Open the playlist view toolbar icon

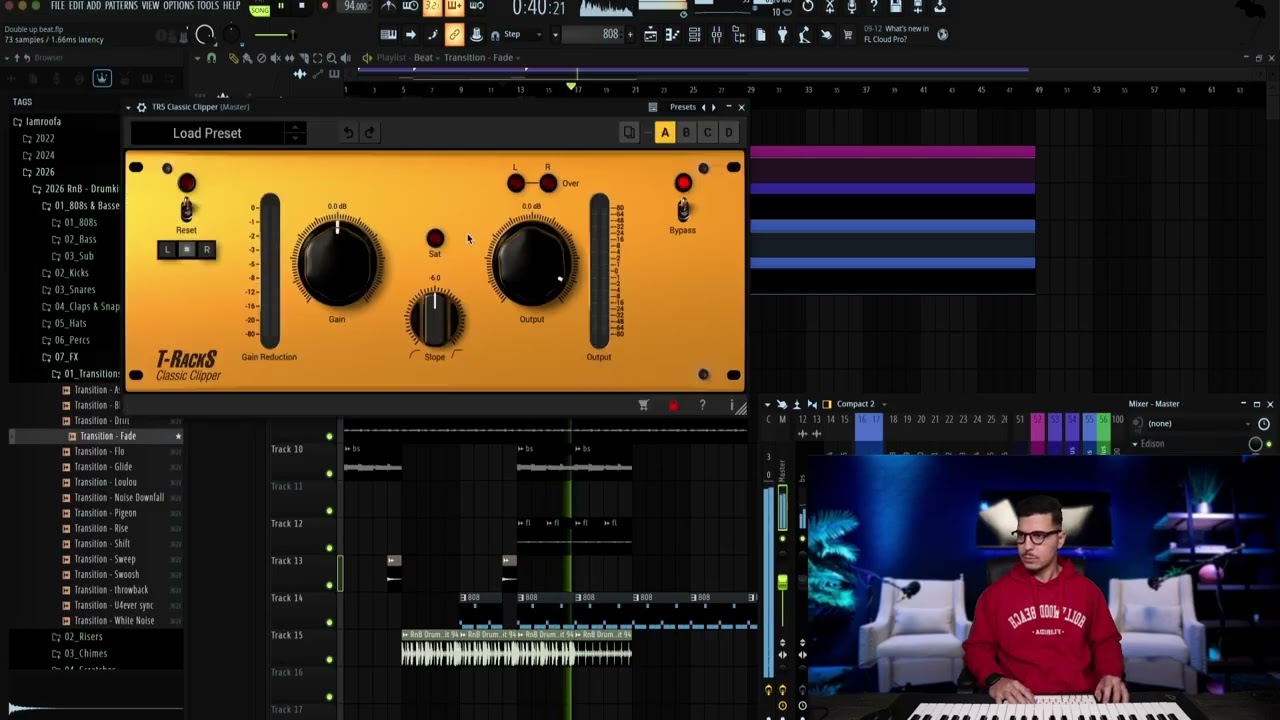[650, 34]
